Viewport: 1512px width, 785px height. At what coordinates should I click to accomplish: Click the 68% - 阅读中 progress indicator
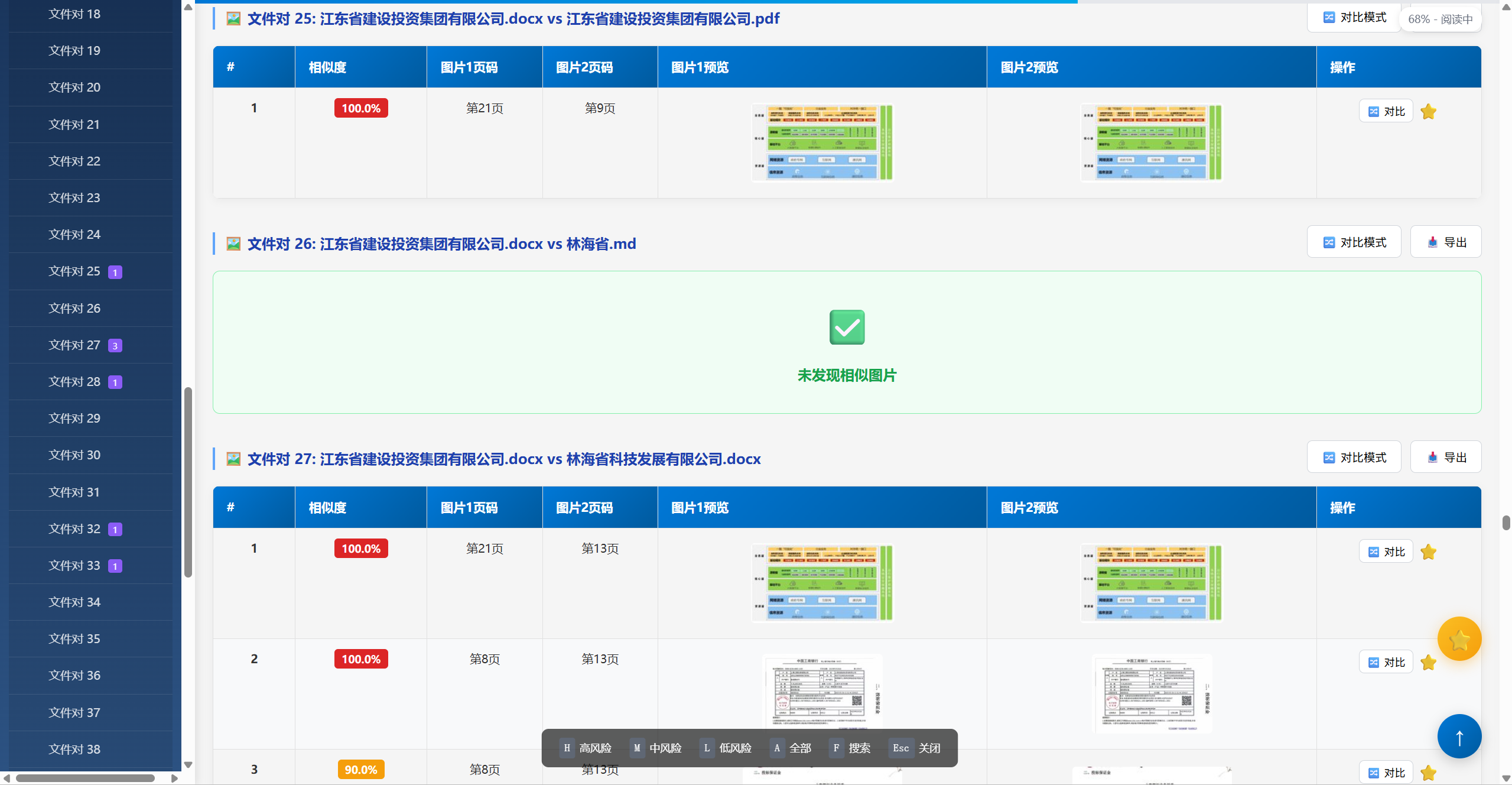[x=1440, y=19]
